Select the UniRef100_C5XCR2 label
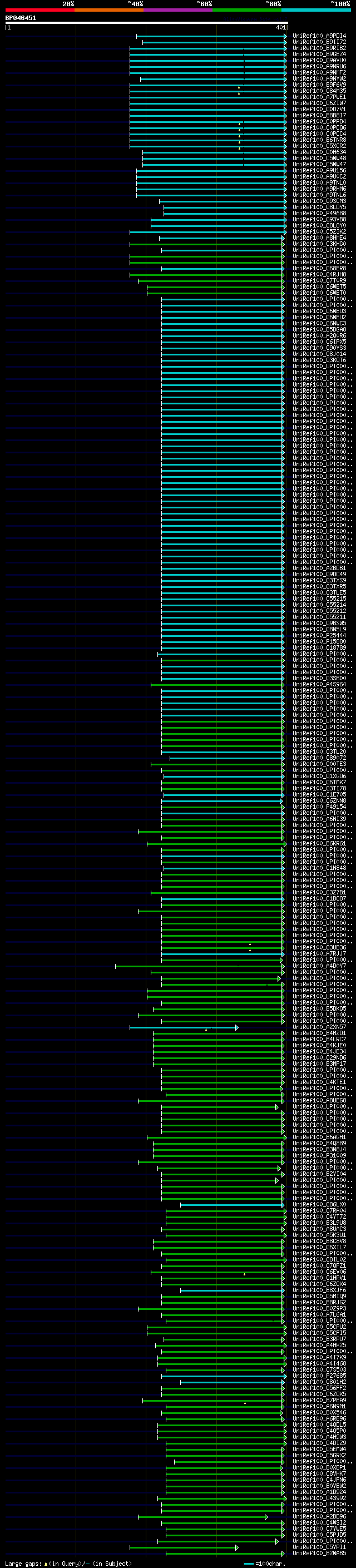This screenshot has width=356, height=1568. [319, 146]
